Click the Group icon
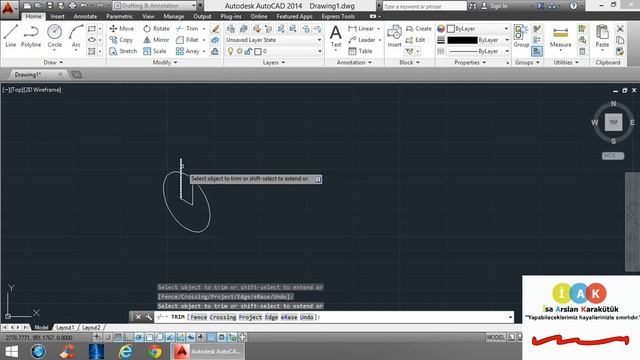This screenshot has height=360, width=640. [x=521, y=36]
